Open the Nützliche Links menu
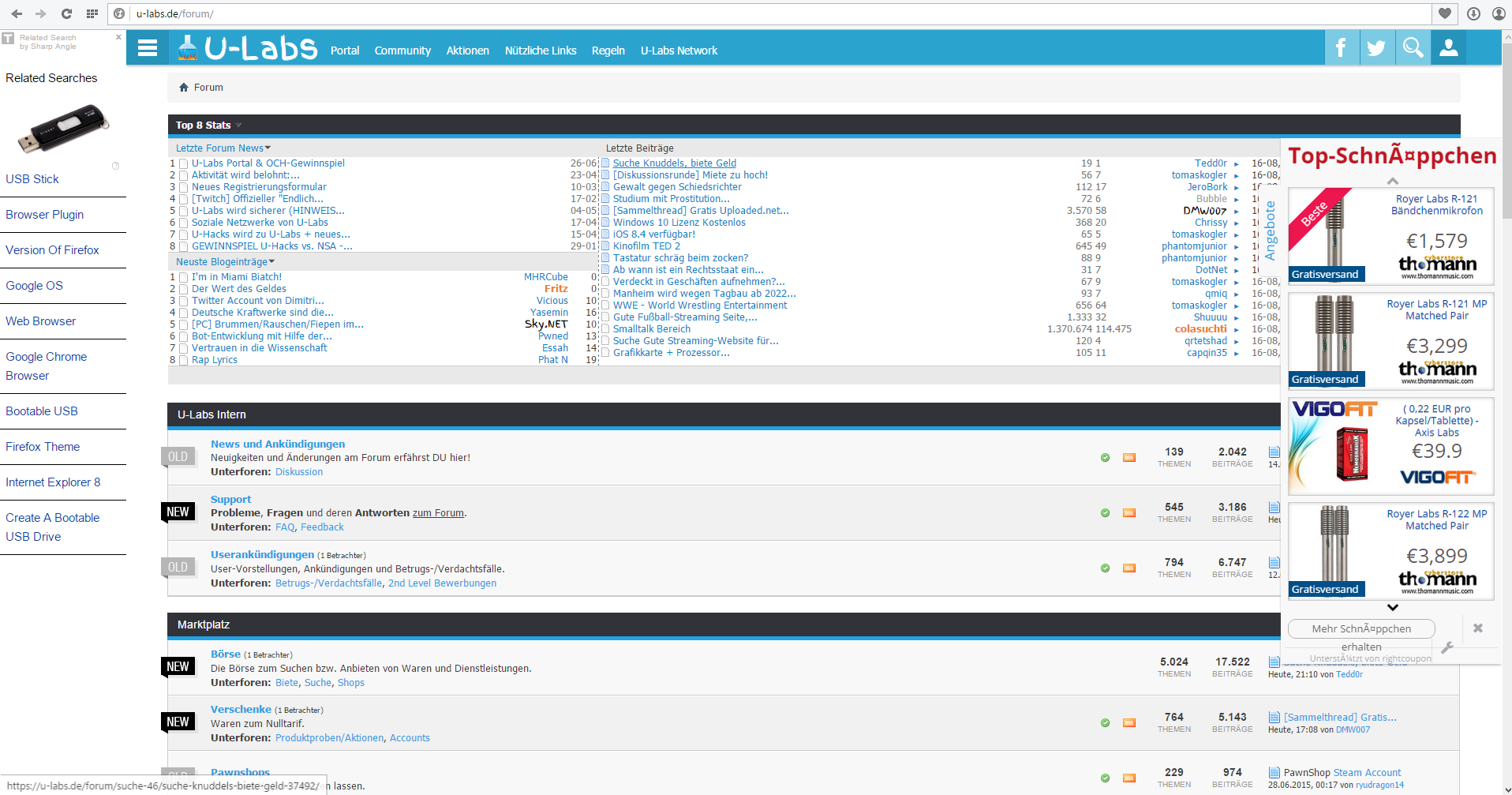1512x795 pixels. pos(541,51)
